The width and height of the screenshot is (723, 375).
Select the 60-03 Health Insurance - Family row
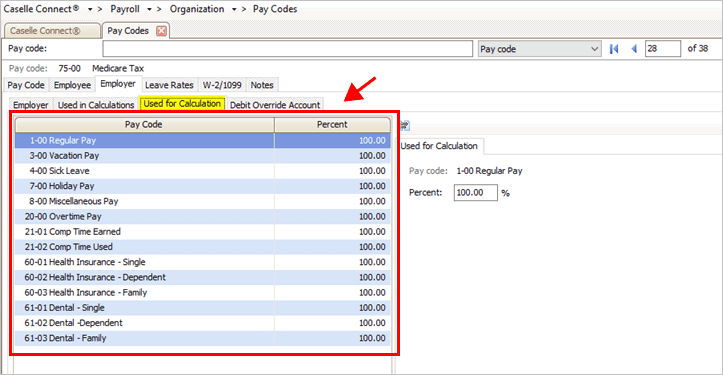point(202,292)
